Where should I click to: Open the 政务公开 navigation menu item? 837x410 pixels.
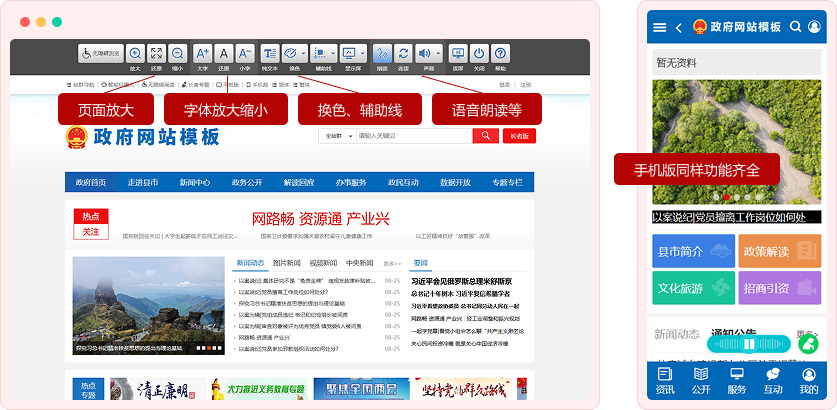[x=246, y=183]
